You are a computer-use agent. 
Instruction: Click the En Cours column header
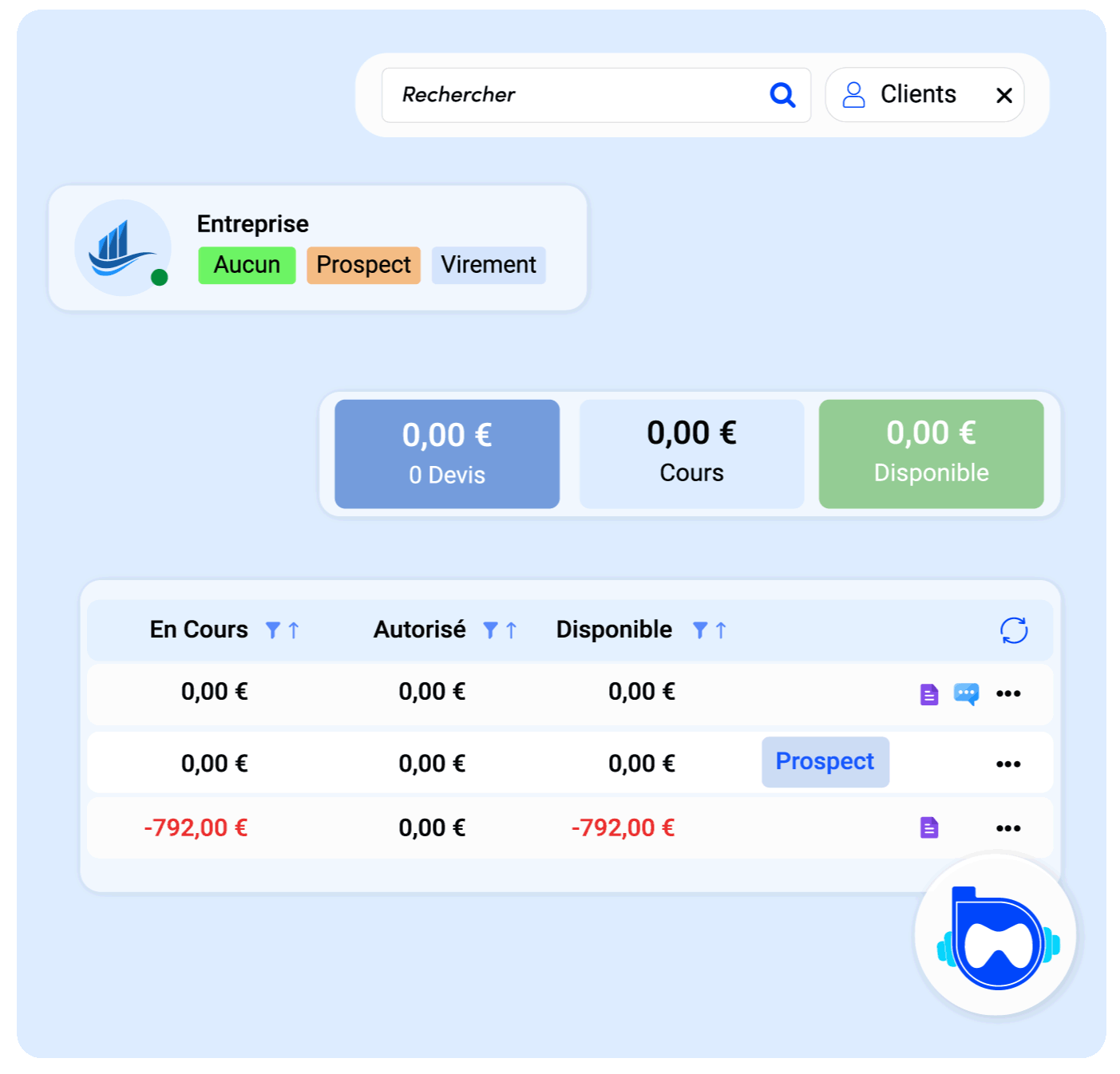[199, 630]
